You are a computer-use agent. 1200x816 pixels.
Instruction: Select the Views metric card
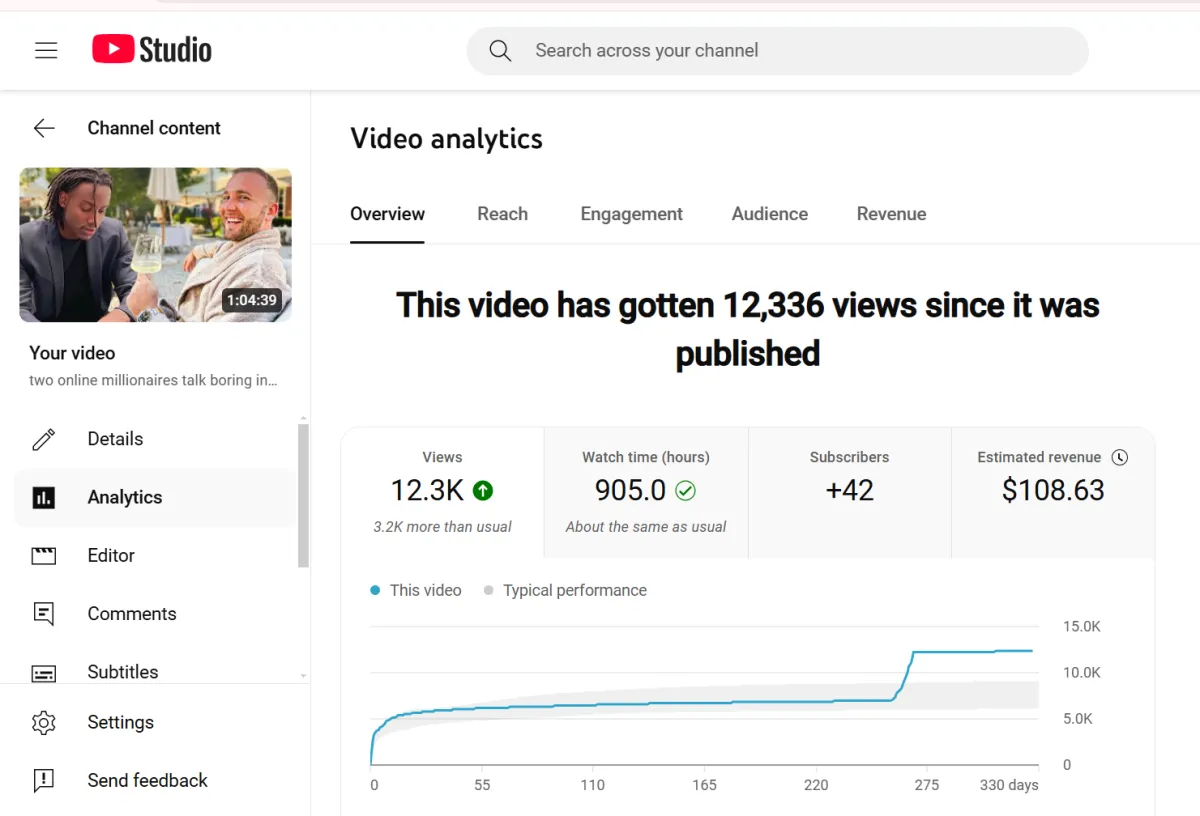coord(443,492)
